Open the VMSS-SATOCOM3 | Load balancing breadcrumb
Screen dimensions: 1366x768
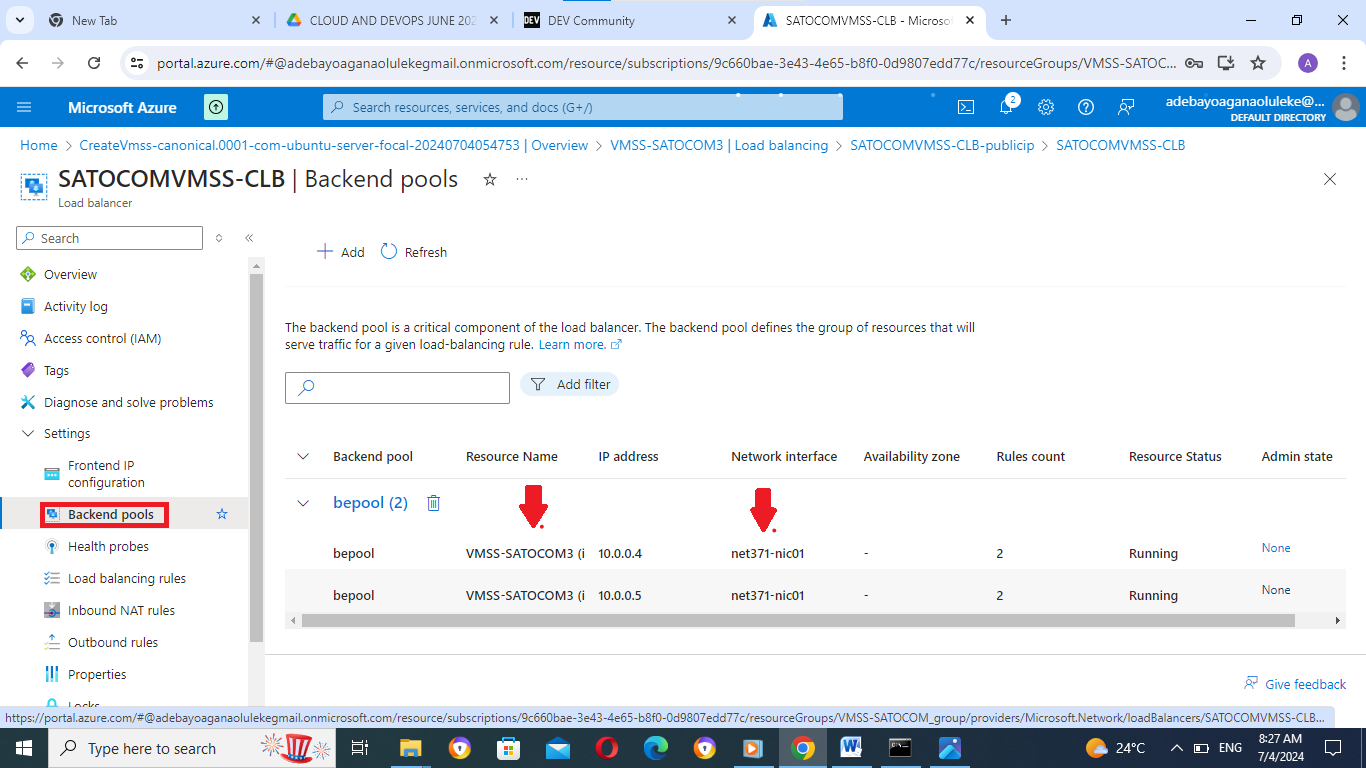pos(719,145)
